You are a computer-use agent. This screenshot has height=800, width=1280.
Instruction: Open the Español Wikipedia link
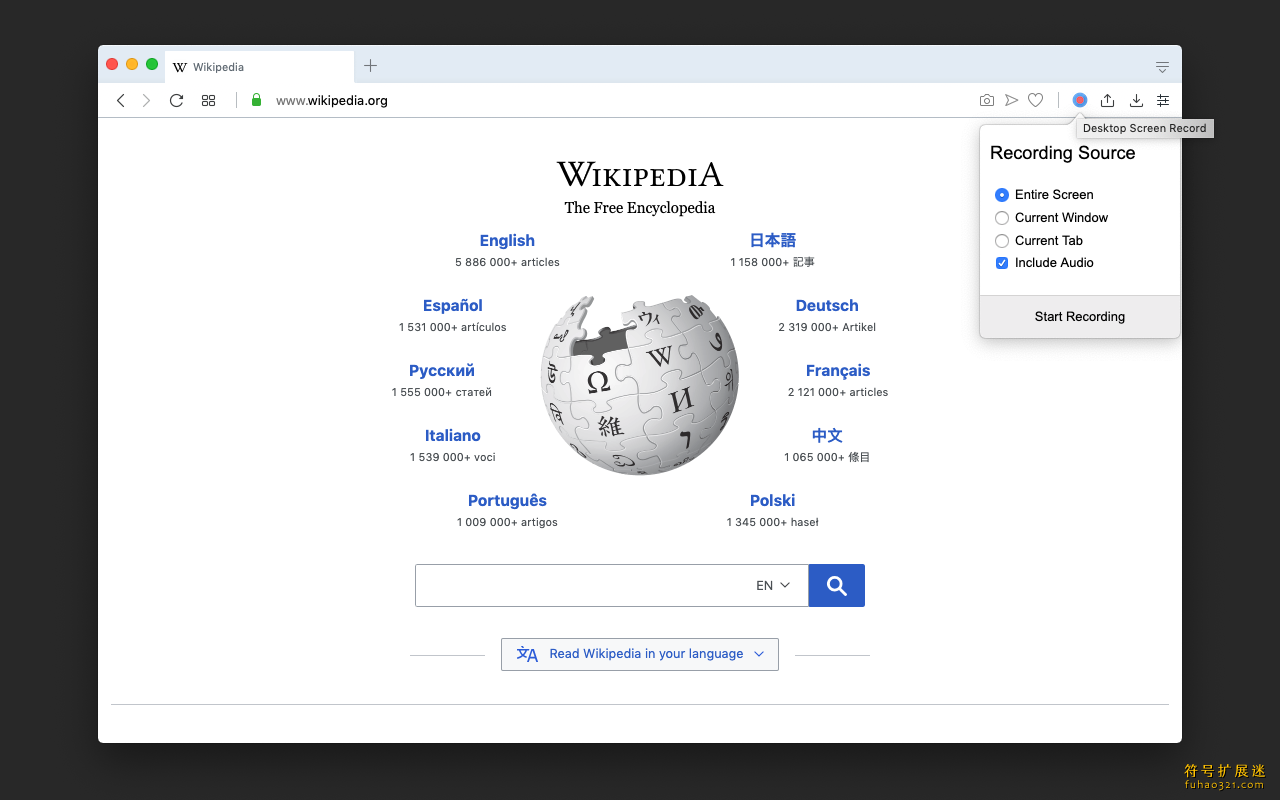[x=453, y=306]
